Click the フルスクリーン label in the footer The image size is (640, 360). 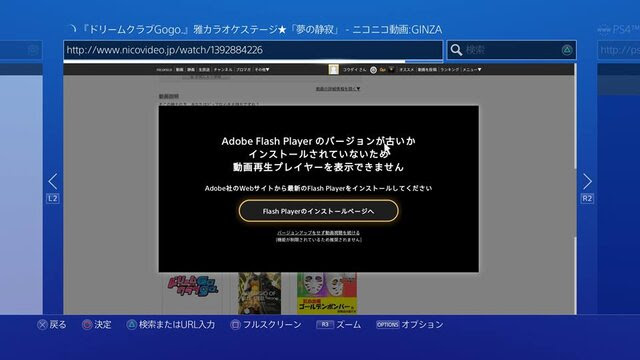[272, 324]
